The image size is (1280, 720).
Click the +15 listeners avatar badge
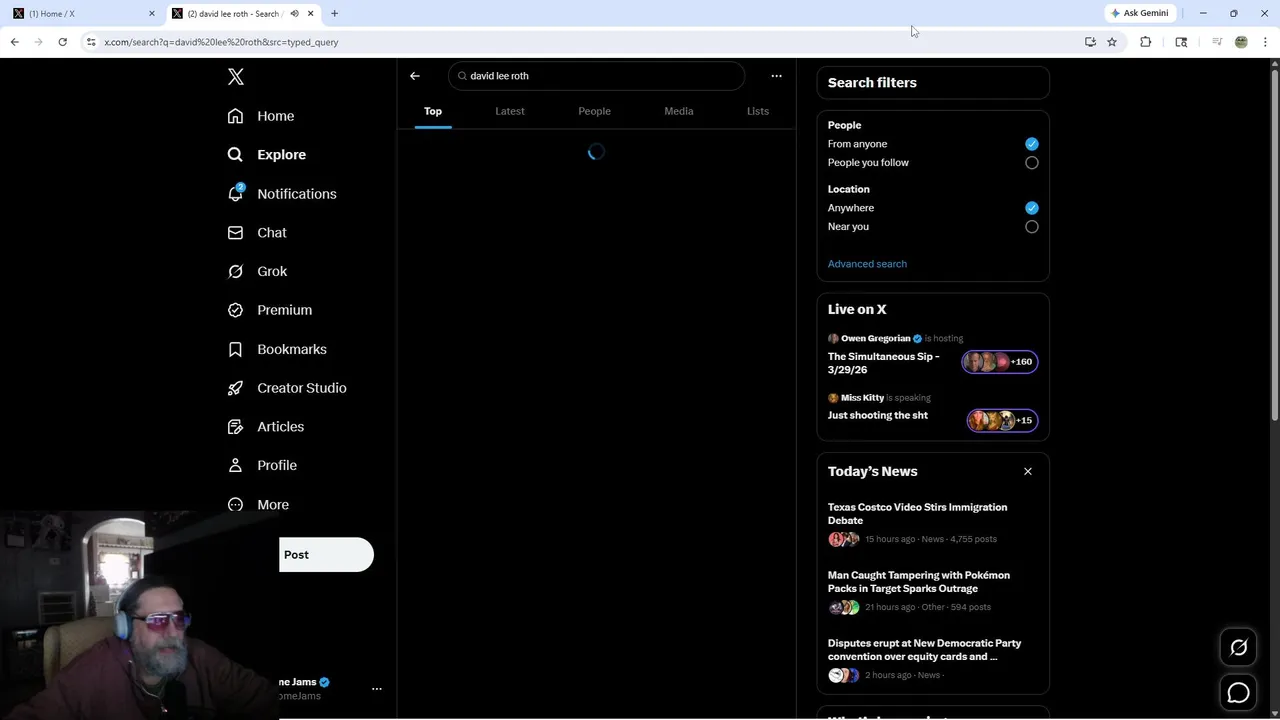1002,420
